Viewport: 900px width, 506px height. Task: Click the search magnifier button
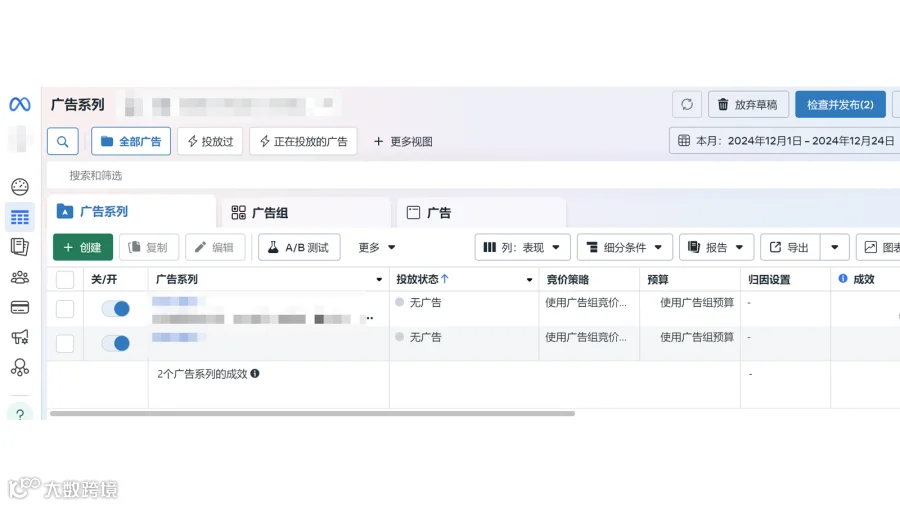[x=63, y=141]
